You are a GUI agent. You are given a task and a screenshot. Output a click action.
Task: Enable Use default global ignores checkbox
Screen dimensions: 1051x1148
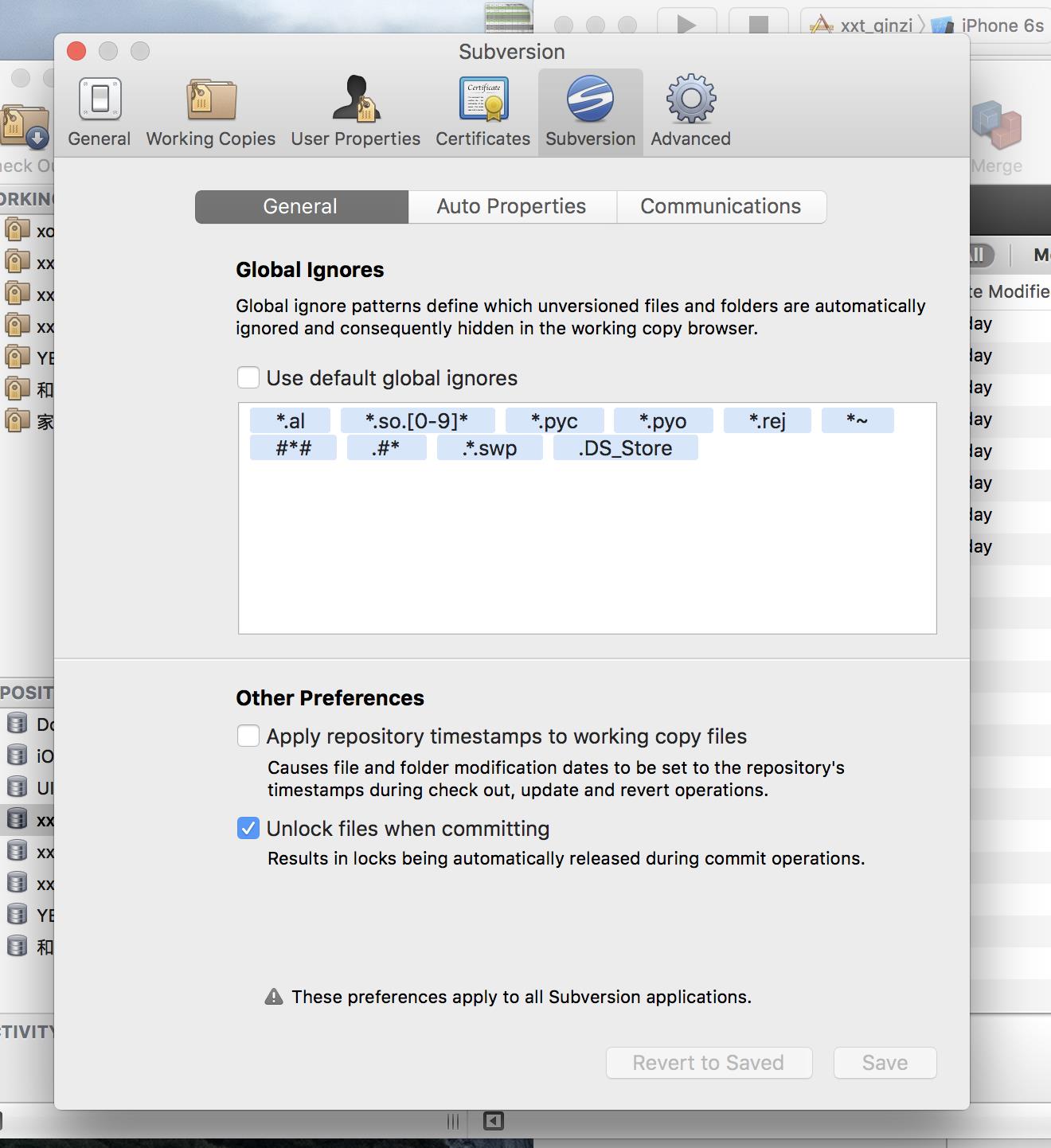point(248,377)
